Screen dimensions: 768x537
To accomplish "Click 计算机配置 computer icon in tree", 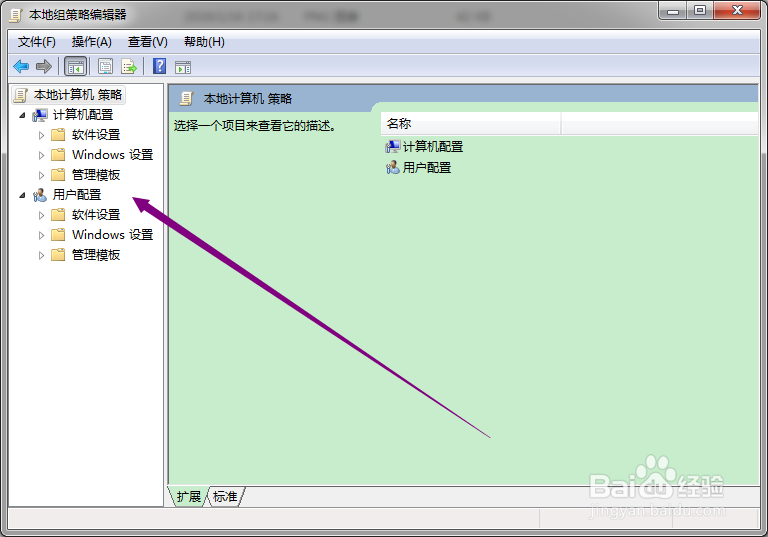I will (x=40, y=115).
